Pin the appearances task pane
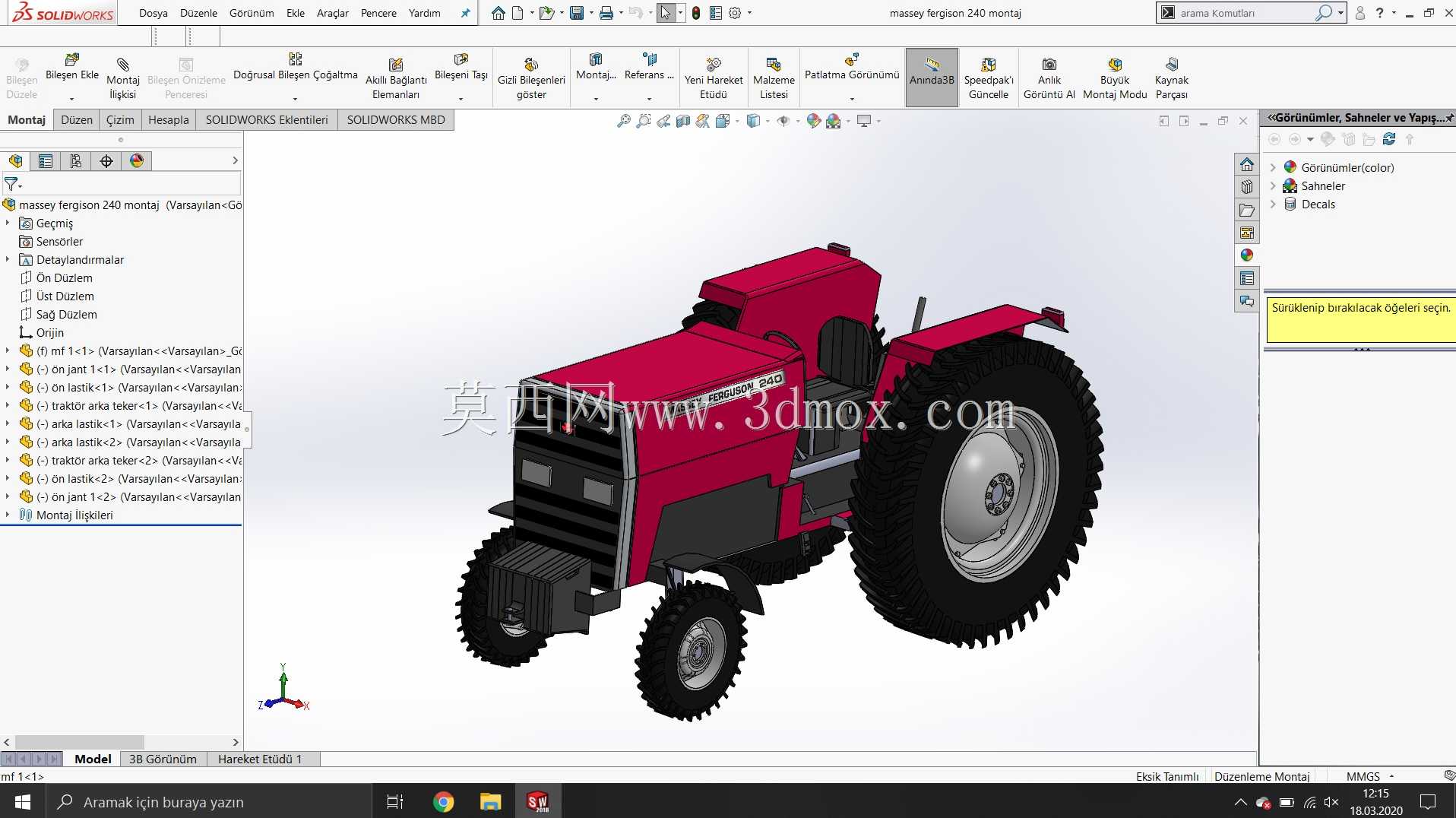The image size is (1456, 818). coord(1449,118)
